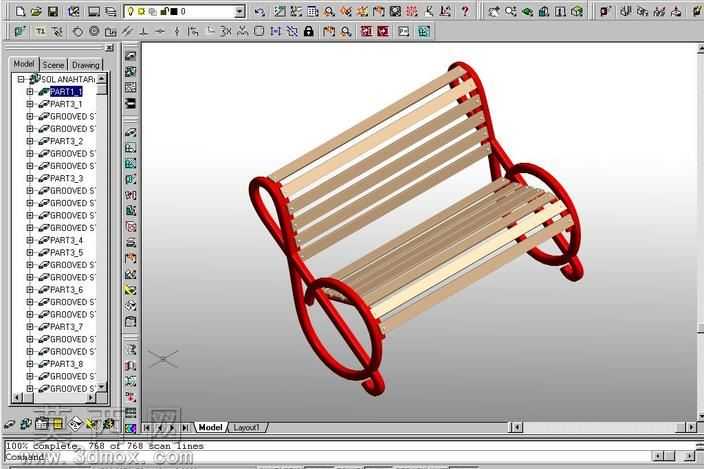The height and width of the screenshot is (469, 704).
Task: Click the yellow arrow icon in the vertical toolbar
Action: click(131, 290)
